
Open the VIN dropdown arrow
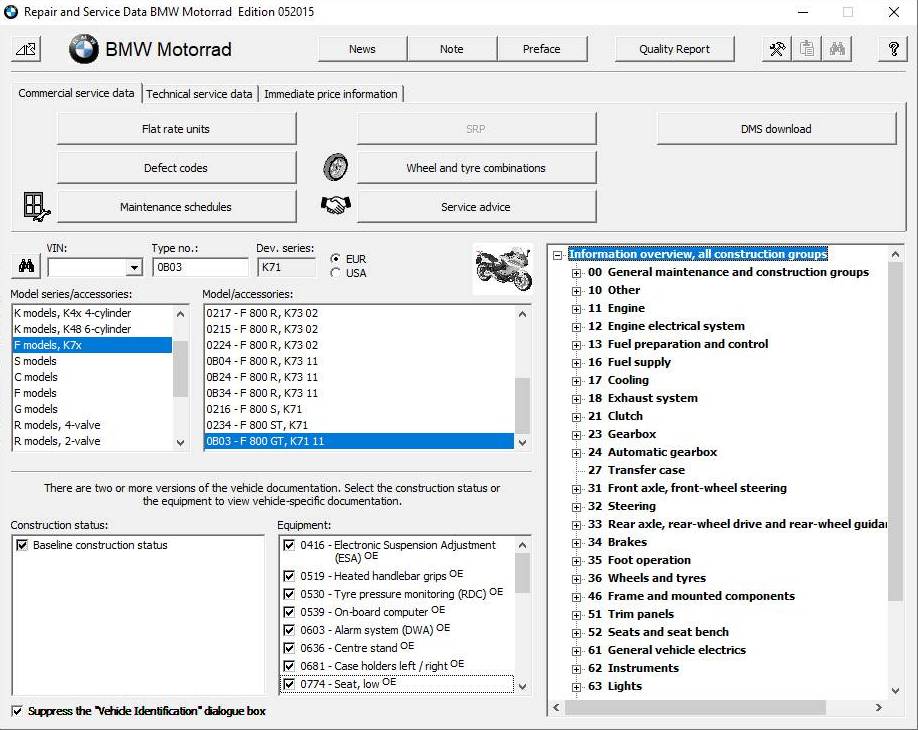134,268
